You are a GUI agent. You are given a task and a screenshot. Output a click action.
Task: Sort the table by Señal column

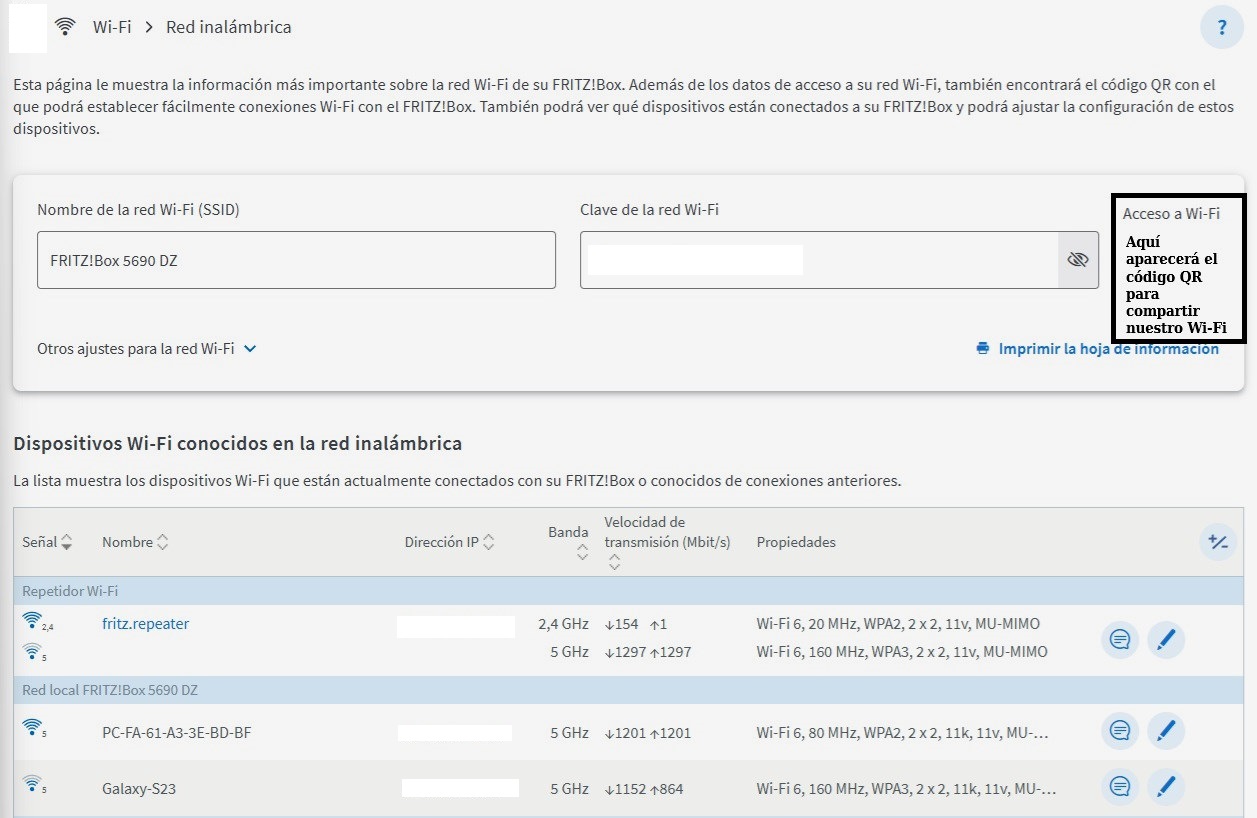pos(48,542)
